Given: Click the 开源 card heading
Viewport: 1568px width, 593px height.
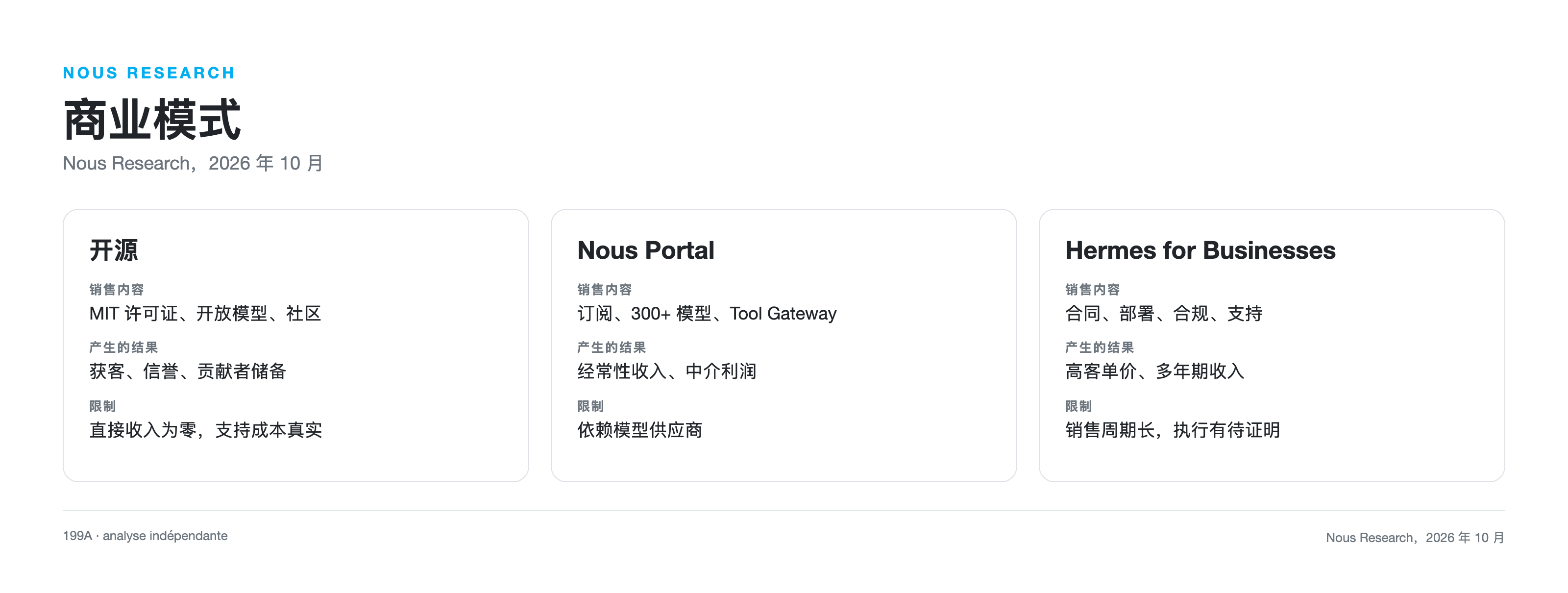Looking at the screenshot, I should click(x=114, y=250).
